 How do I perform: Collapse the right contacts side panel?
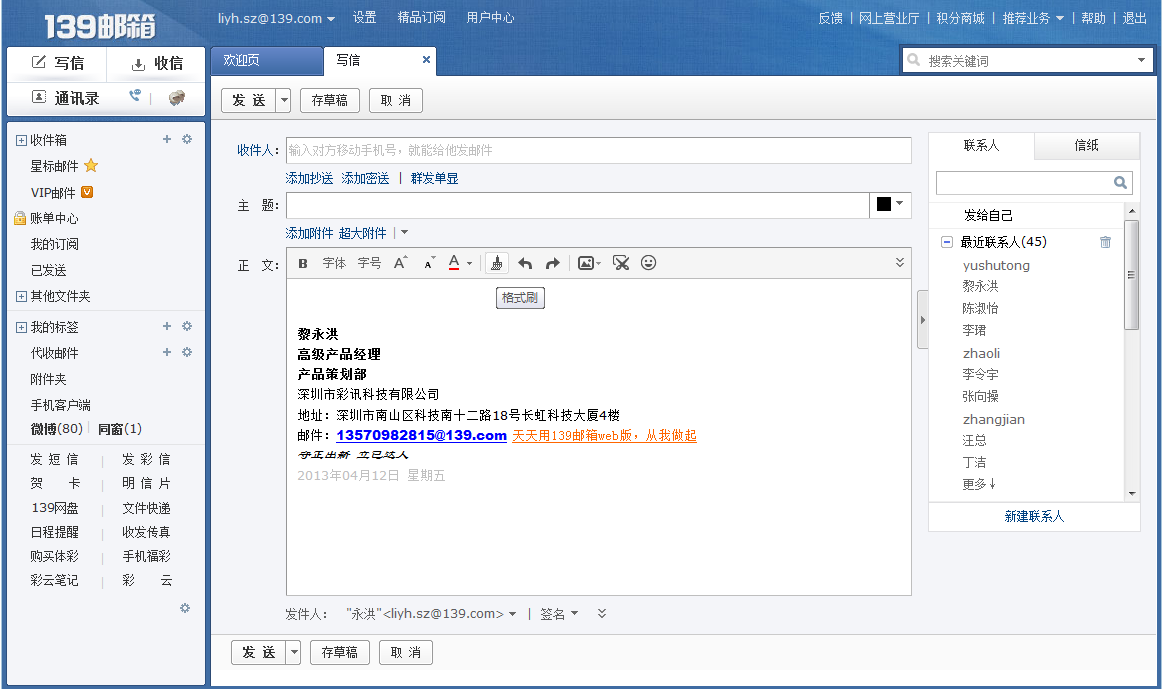(922, 319)
